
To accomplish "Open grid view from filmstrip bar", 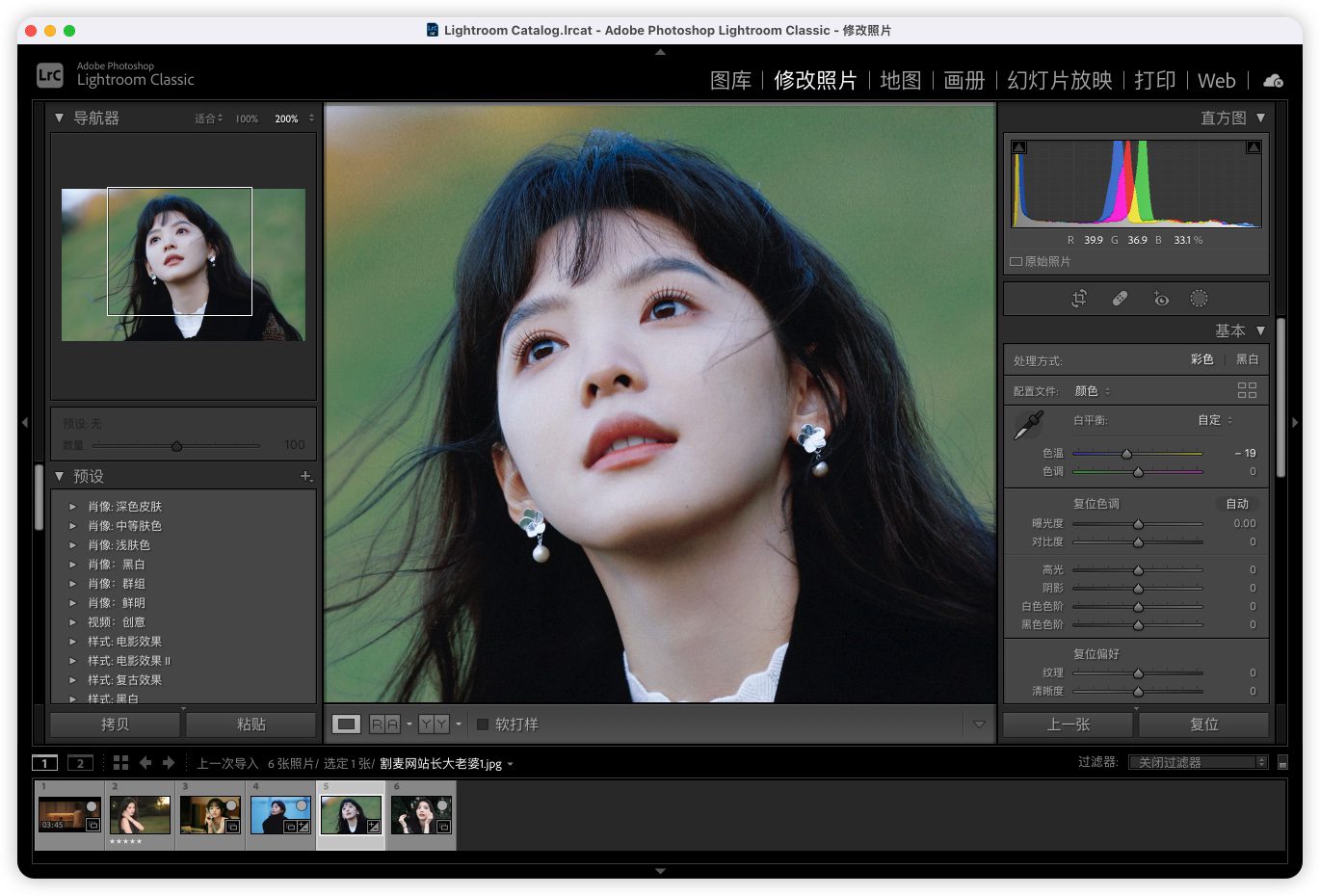I will (x=120, y=763).
